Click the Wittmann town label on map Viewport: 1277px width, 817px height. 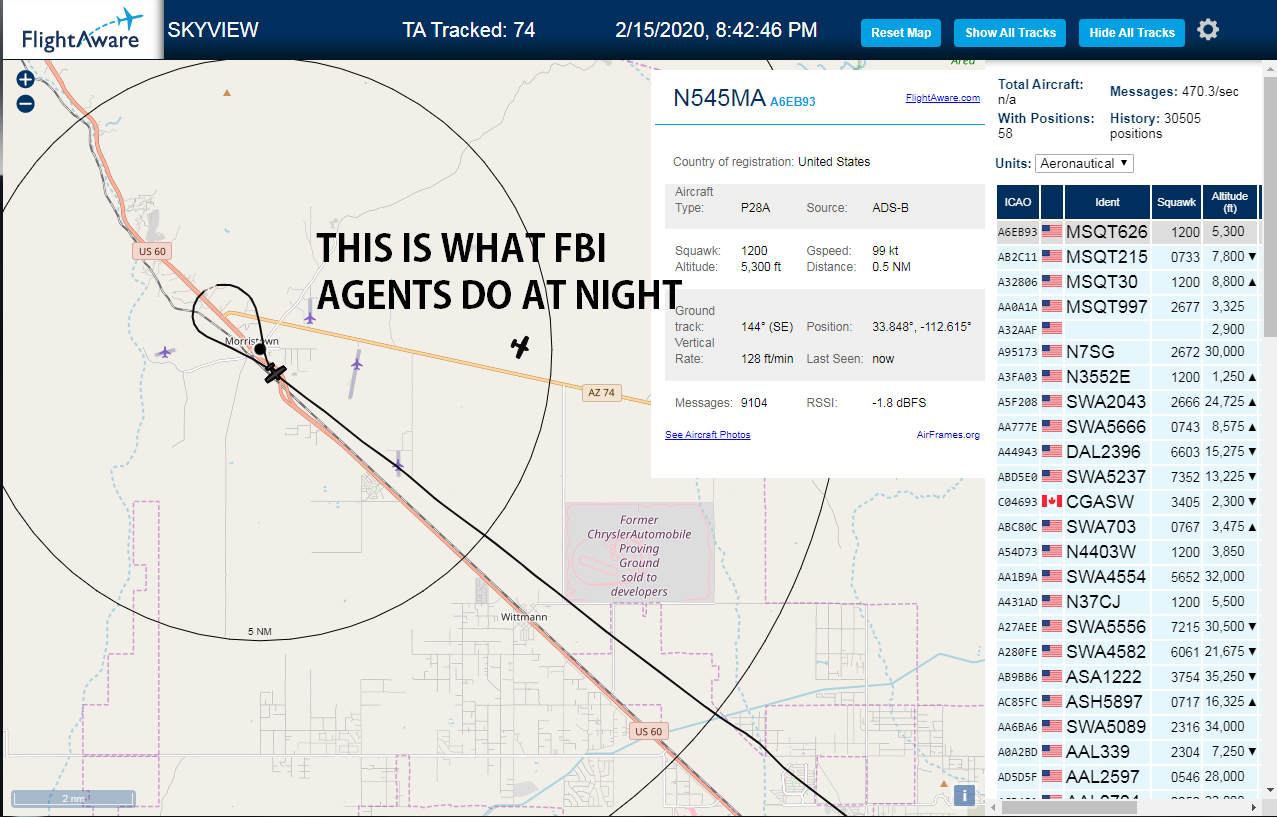point(524,617)
